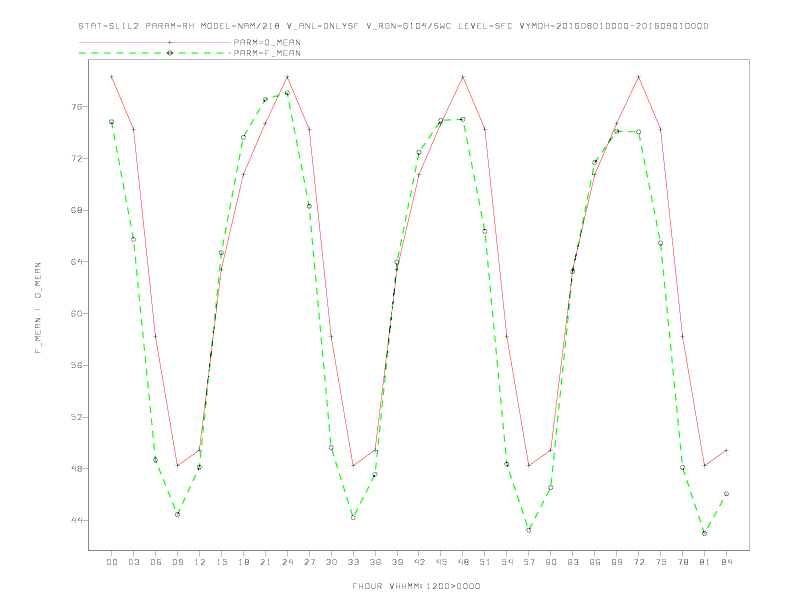Click the y-axis tick value 60
This screenshot has height=612, width=792.
76,314
